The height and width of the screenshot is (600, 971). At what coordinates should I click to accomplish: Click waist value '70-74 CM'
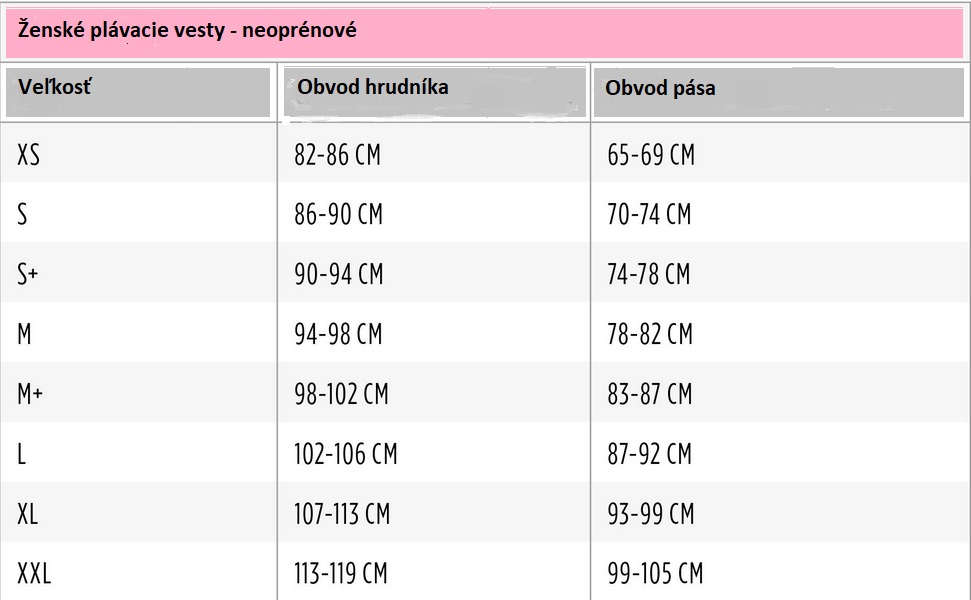[x=649, y=215]
